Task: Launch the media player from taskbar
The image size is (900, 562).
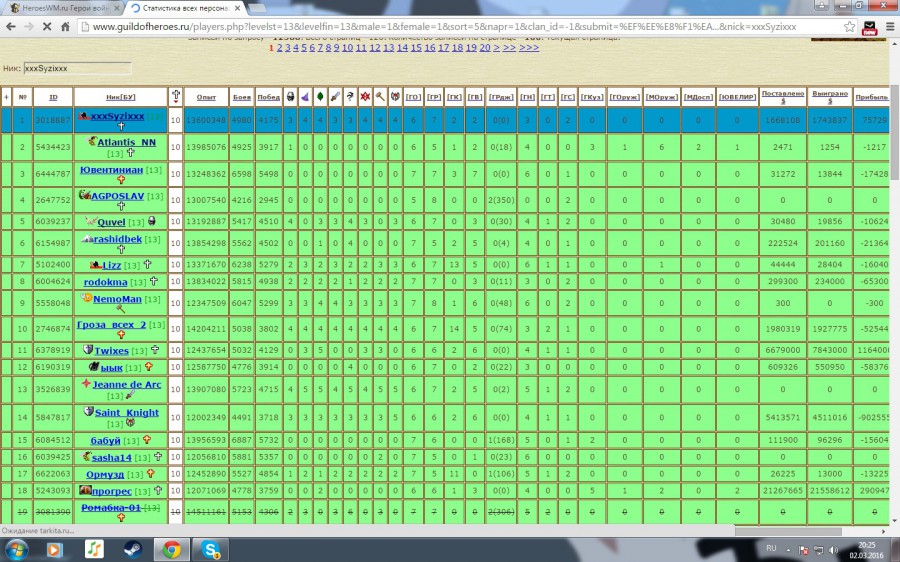Action: (55, 549)
